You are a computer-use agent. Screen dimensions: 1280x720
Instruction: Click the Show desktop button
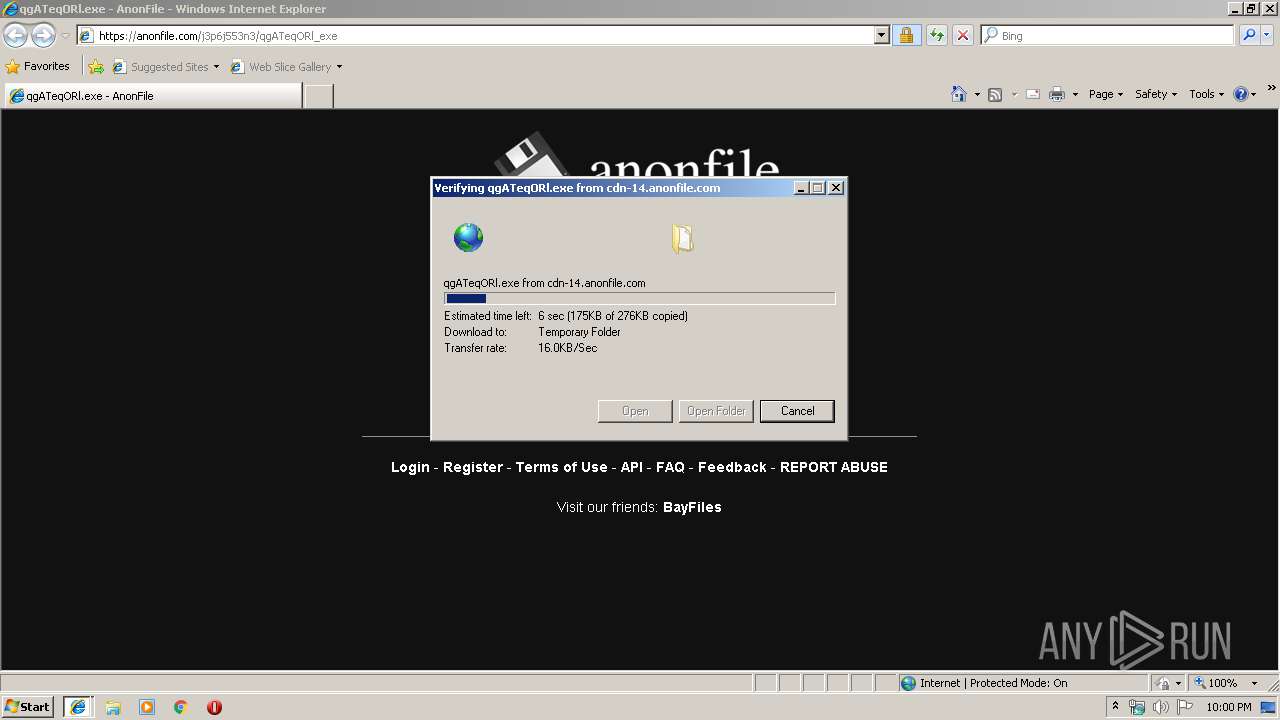[1269, 707]
